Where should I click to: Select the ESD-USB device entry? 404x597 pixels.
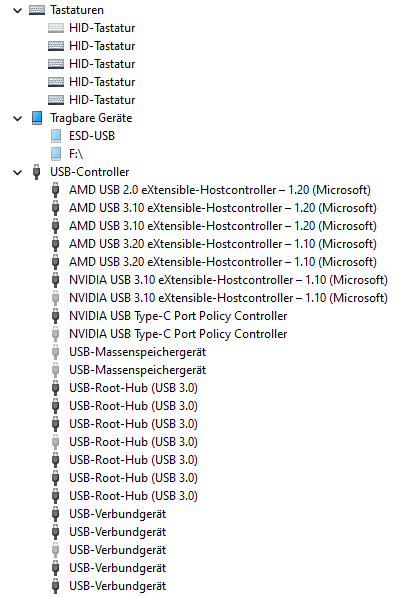[x=92, y=136]
